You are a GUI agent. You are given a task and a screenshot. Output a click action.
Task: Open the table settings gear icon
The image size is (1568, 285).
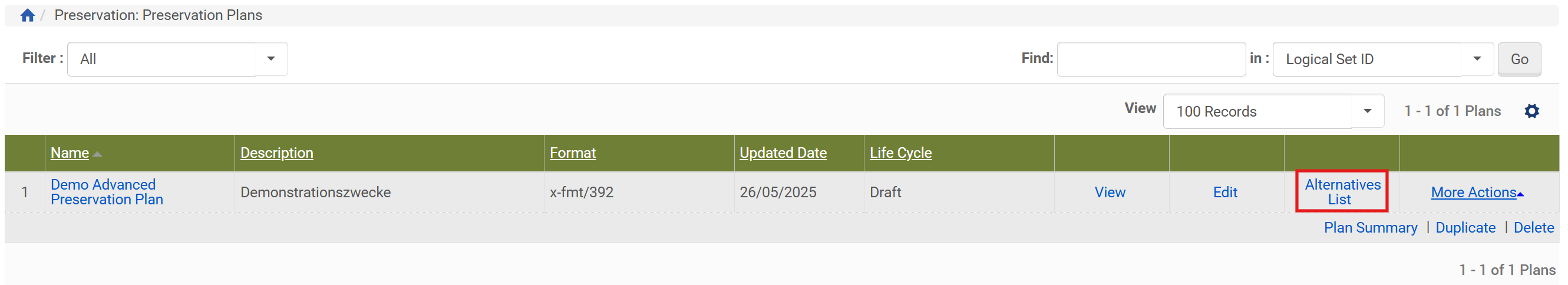click(x=1531, y=111)
